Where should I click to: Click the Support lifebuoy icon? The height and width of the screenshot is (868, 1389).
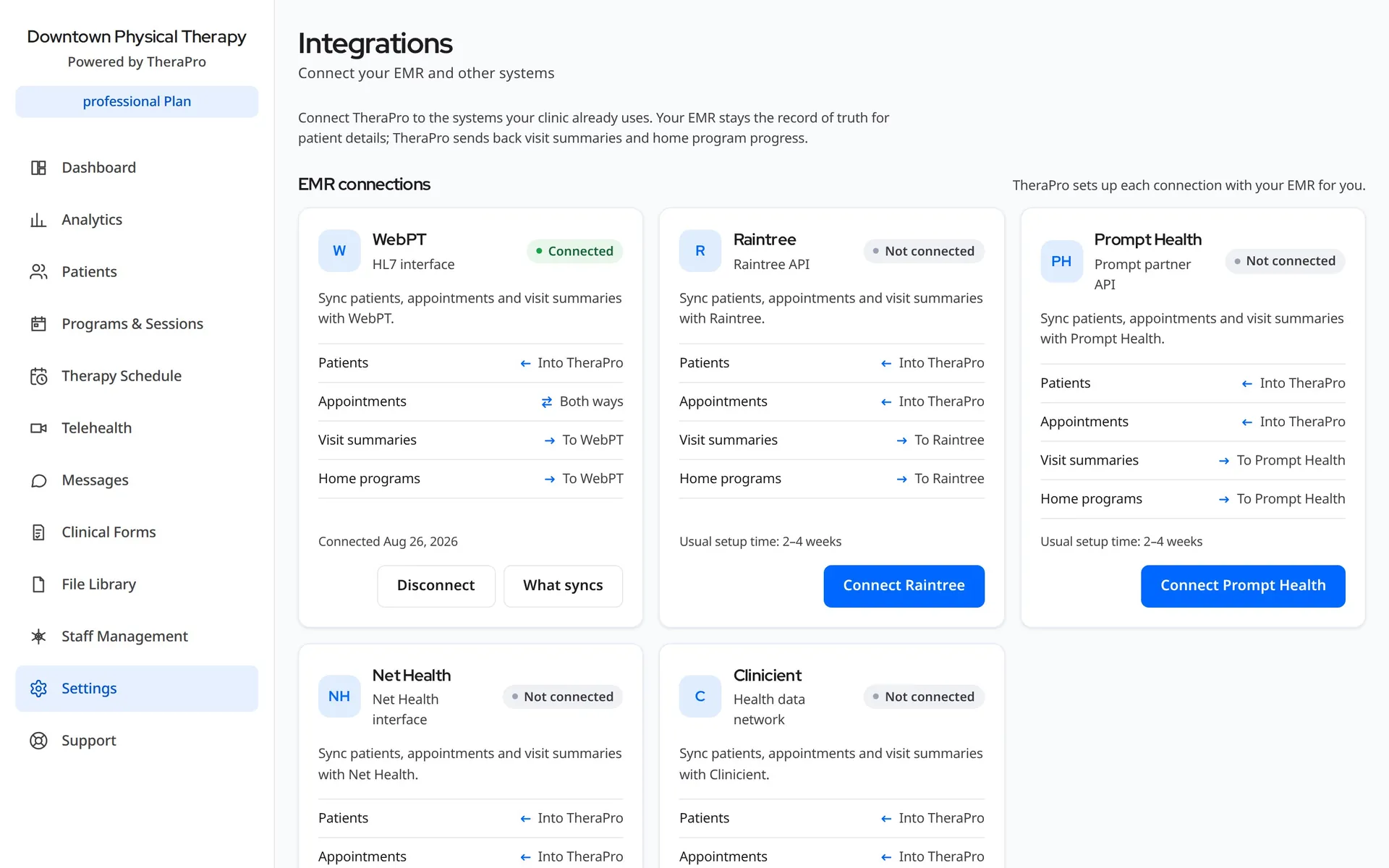pos(38,741)
